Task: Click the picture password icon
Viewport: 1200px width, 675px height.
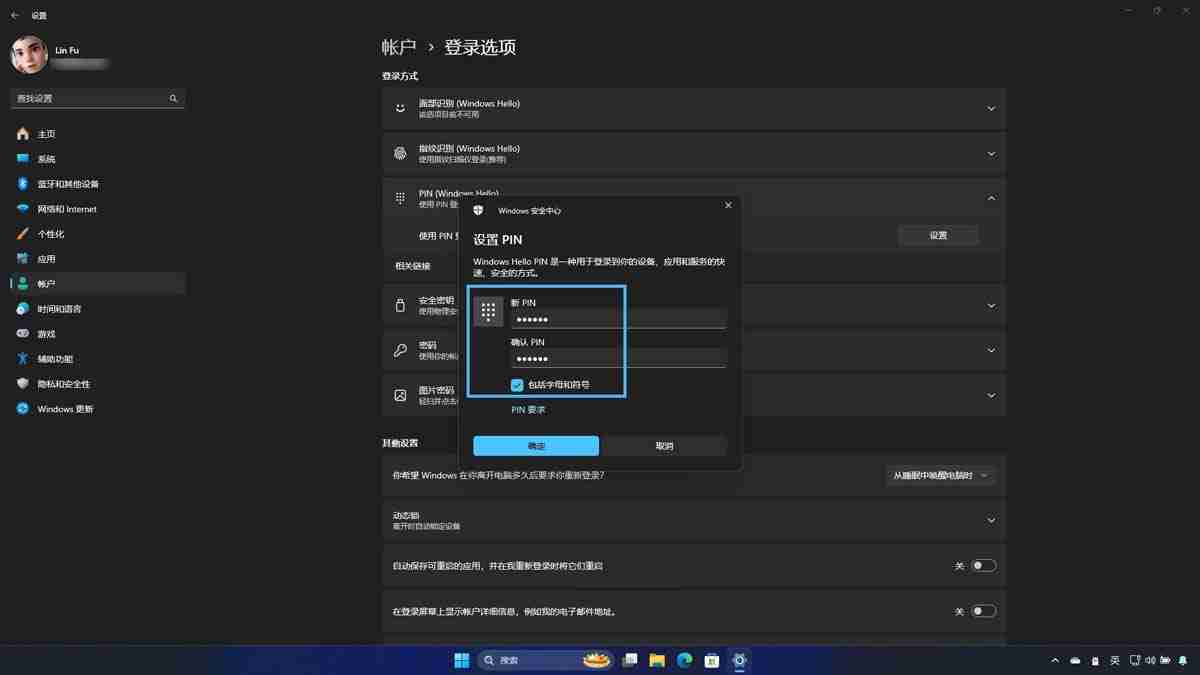Action: click(x=401, y=395)
